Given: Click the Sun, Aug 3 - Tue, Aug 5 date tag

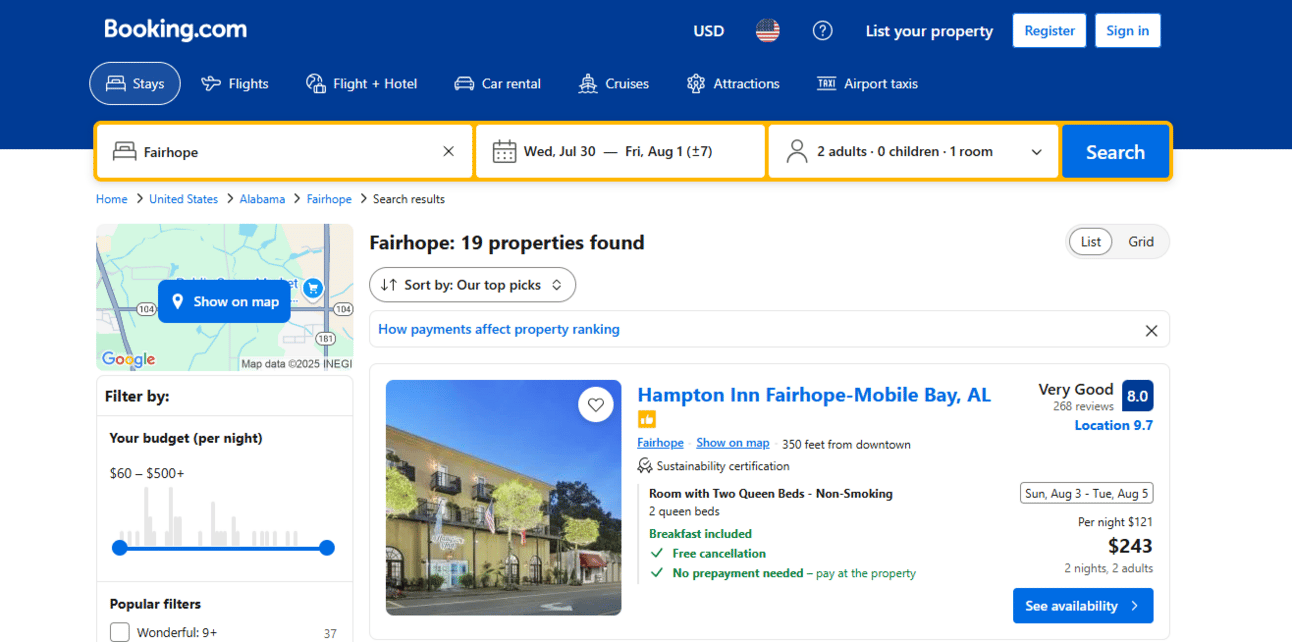Looking at the screenshot, I should click(1086, 493).
